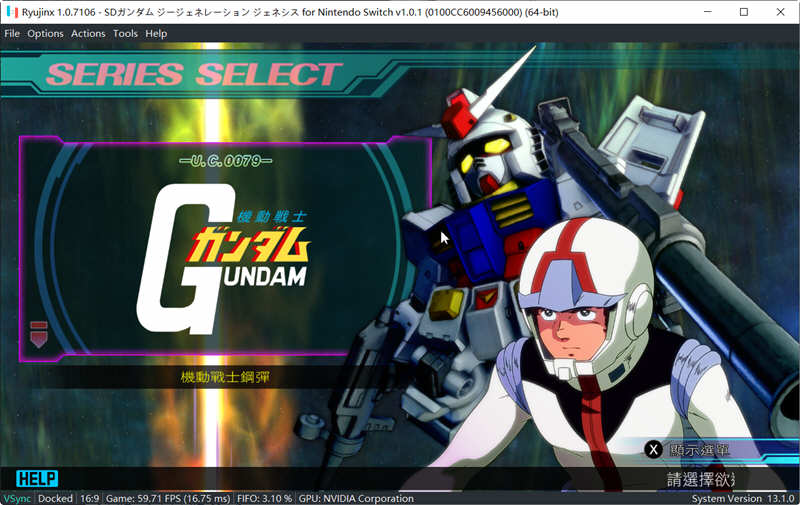Minimize the Ryujinx window
Viewport: 800px width, 505px height.
[x=707, y=12]
